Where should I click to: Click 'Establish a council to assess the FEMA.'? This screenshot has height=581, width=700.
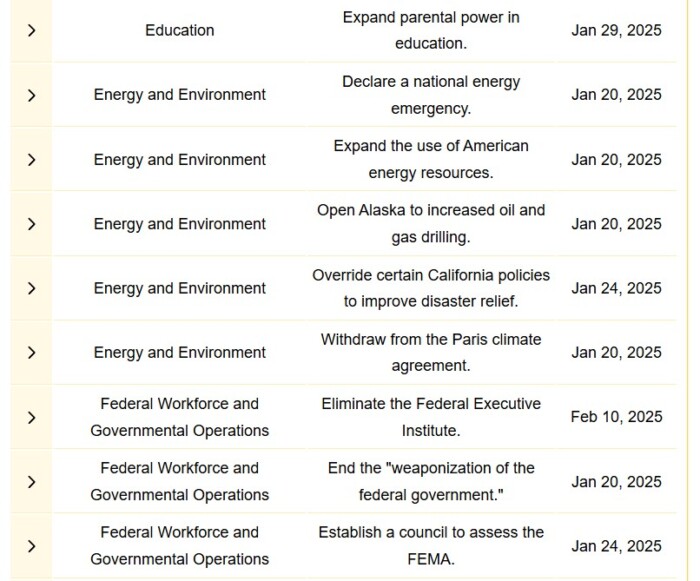pyautogui.click(x=431, y=546)
